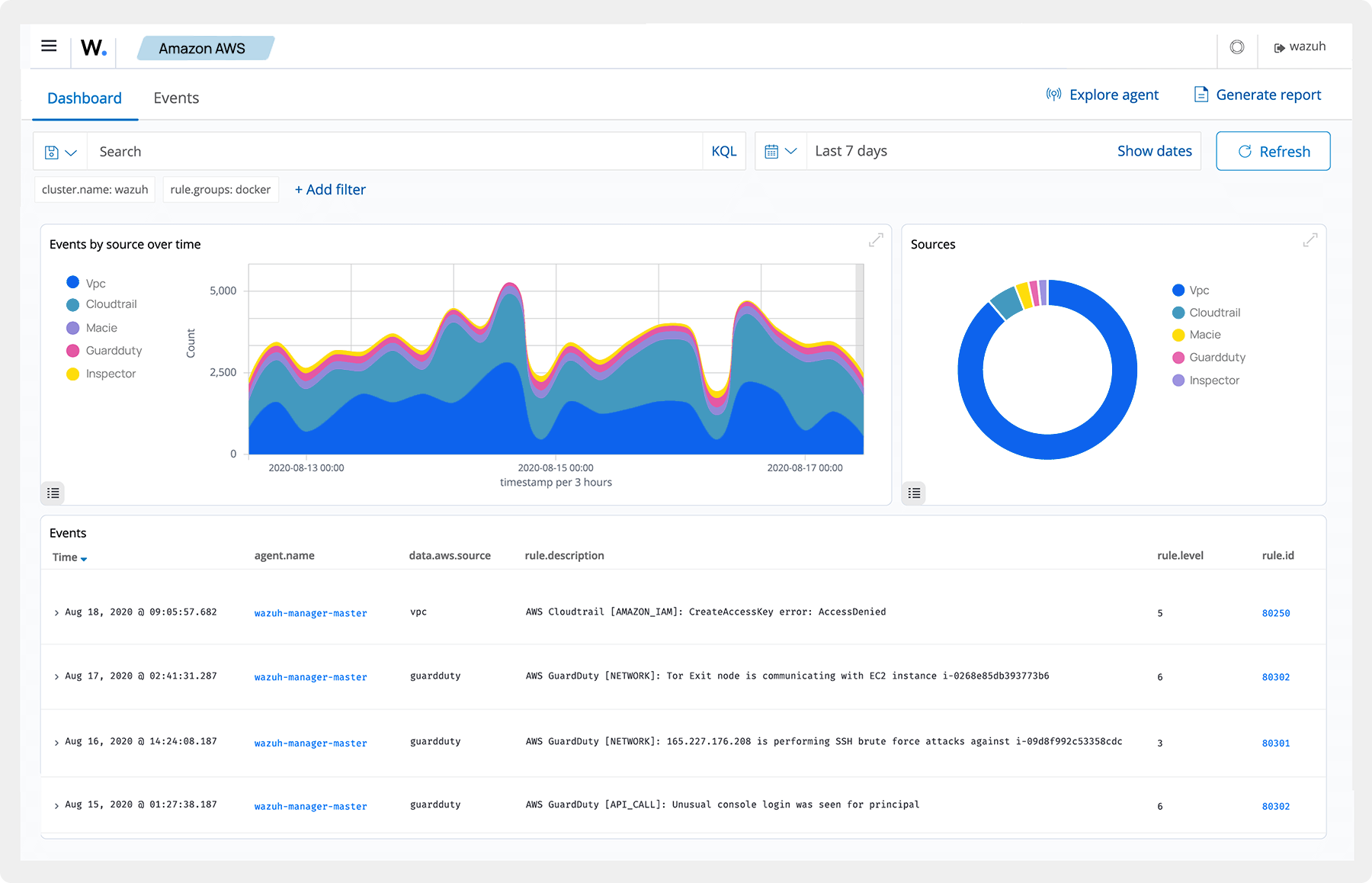Open the time range dropdown chevron

pos(791,151)
